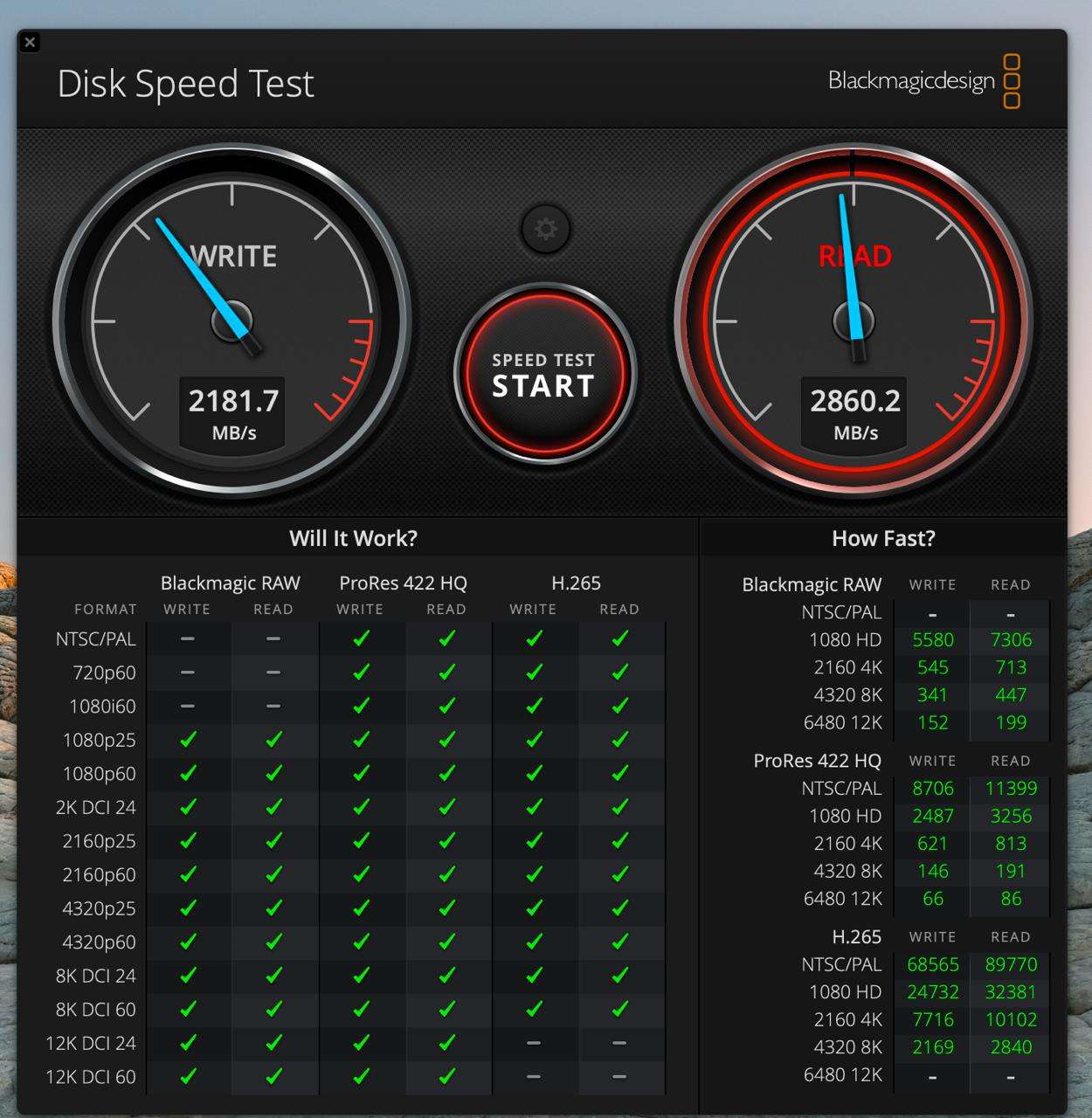1092x1118 pixels.
Task: Click H.265 write dash for 12K DCI 24
Action: tap(534, 1043)
